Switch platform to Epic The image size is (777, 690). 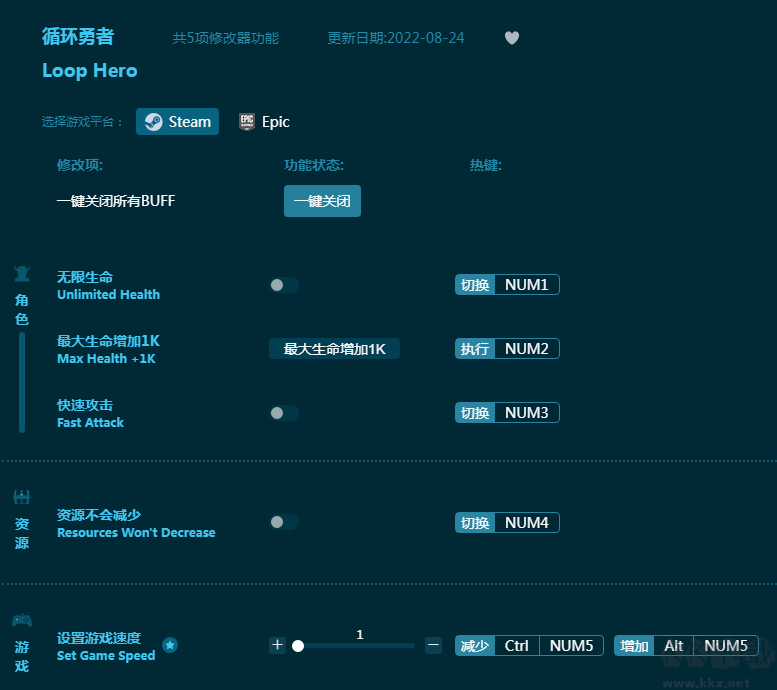point(265,121)
